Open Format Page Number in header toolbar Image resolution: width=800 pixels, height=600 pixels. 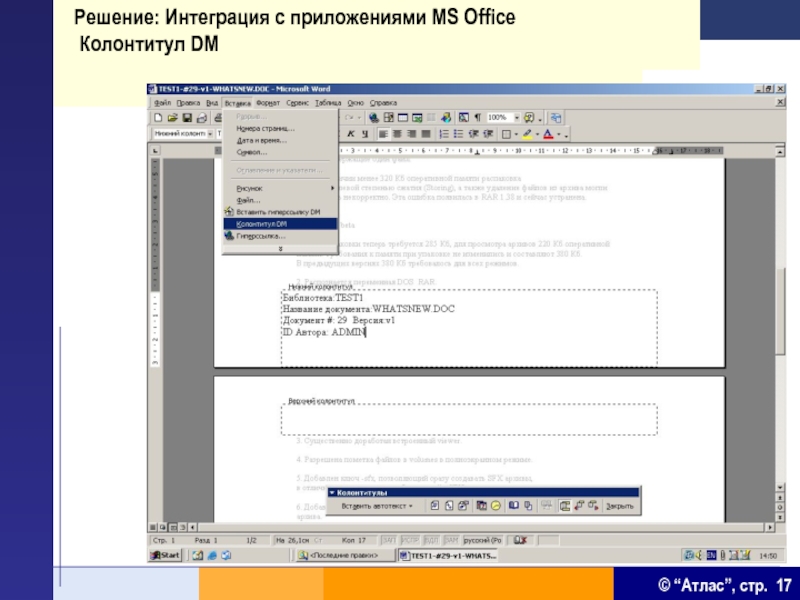[x=463, y=506]
